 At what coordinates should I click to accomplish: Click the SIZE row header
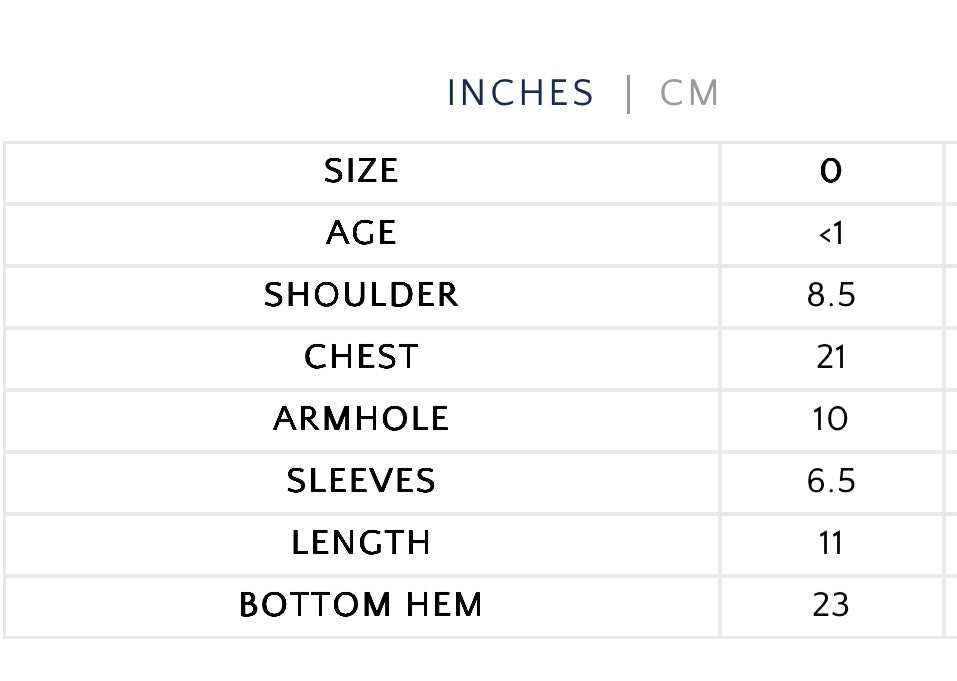click(361, 171)
